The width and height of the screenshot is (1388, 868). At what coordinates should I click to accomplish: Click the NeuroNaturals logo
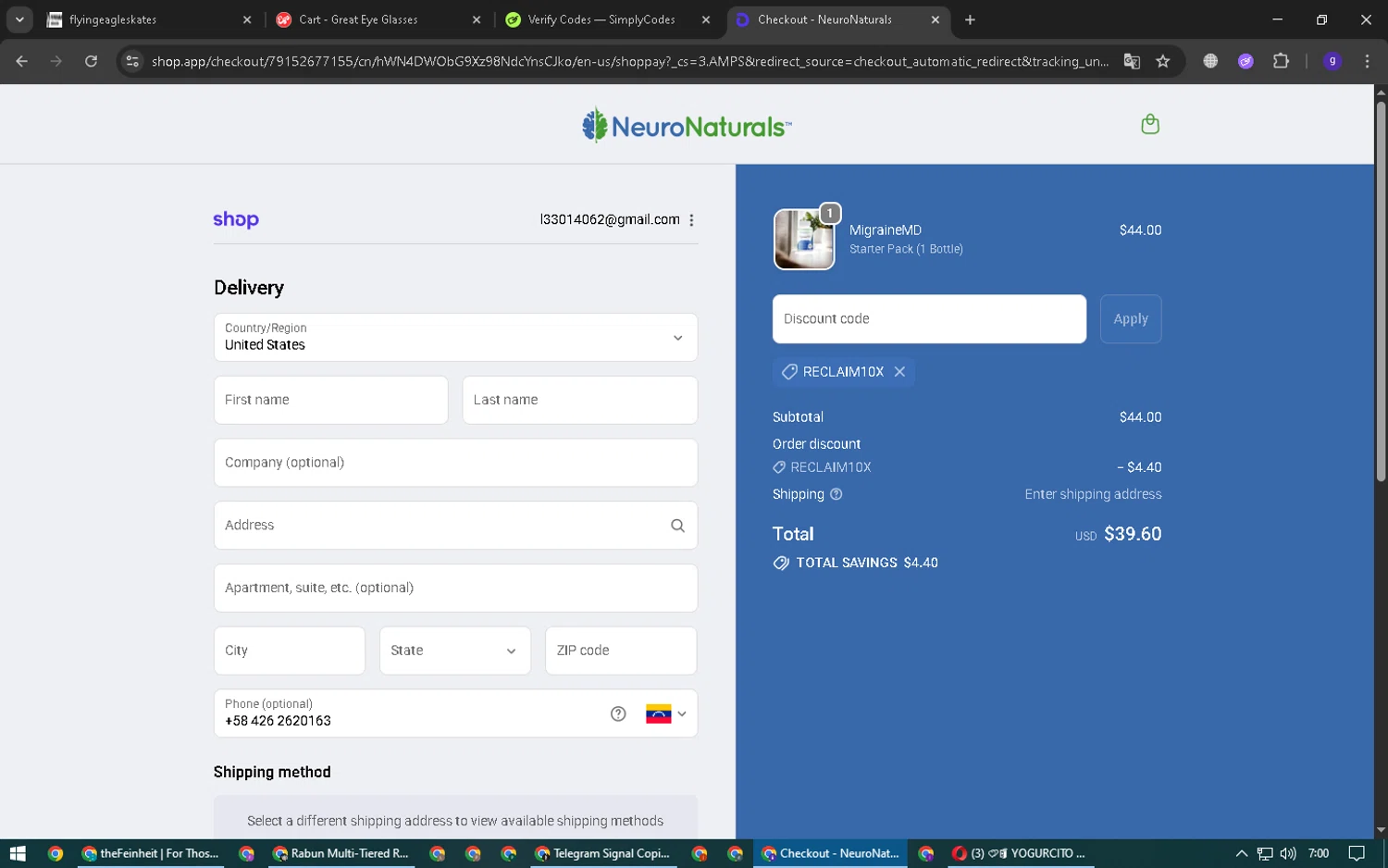coord(687,126)
